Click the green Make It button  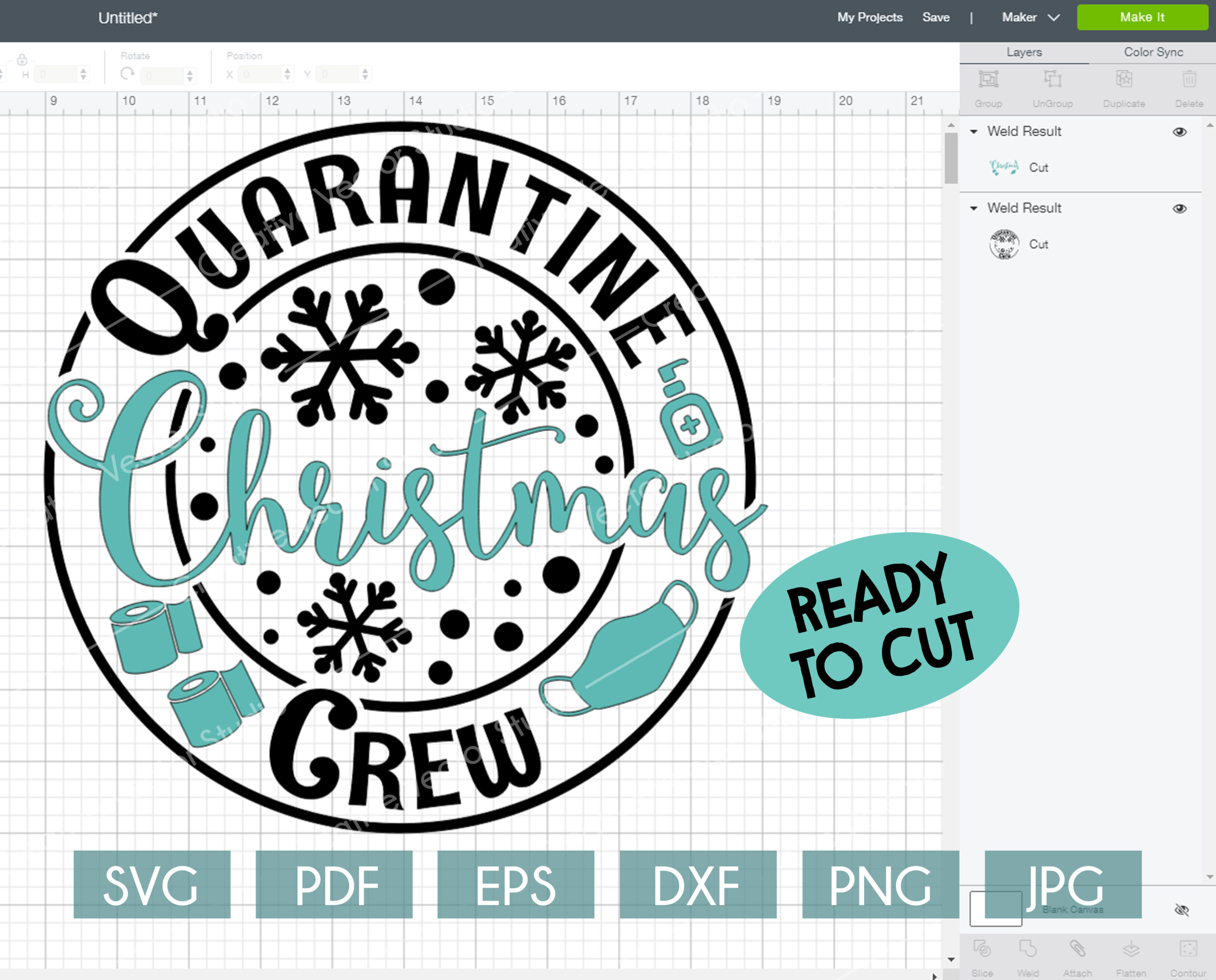1142,18
